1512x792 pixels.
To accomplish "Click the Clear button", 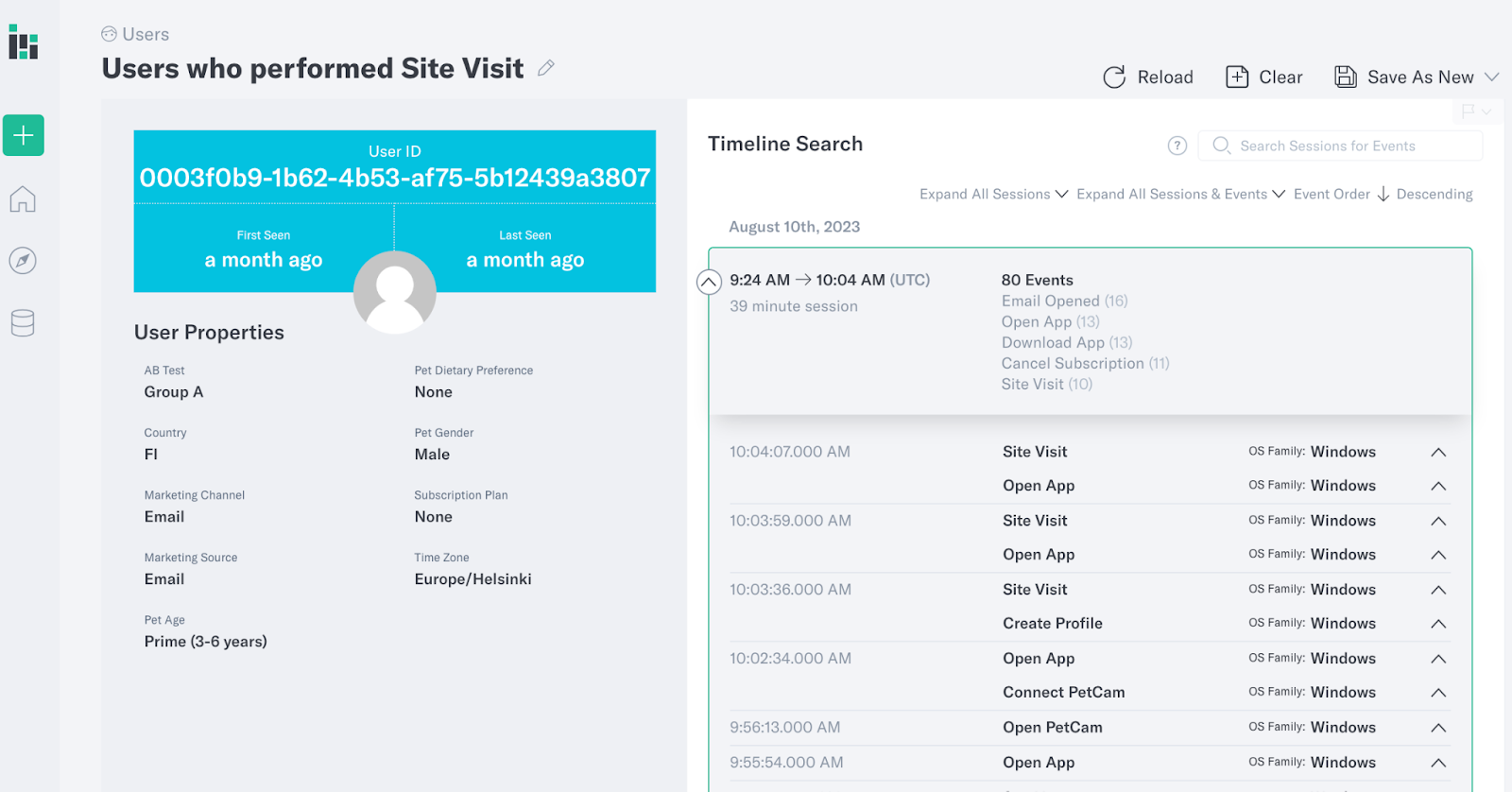I will [1264, 77].
